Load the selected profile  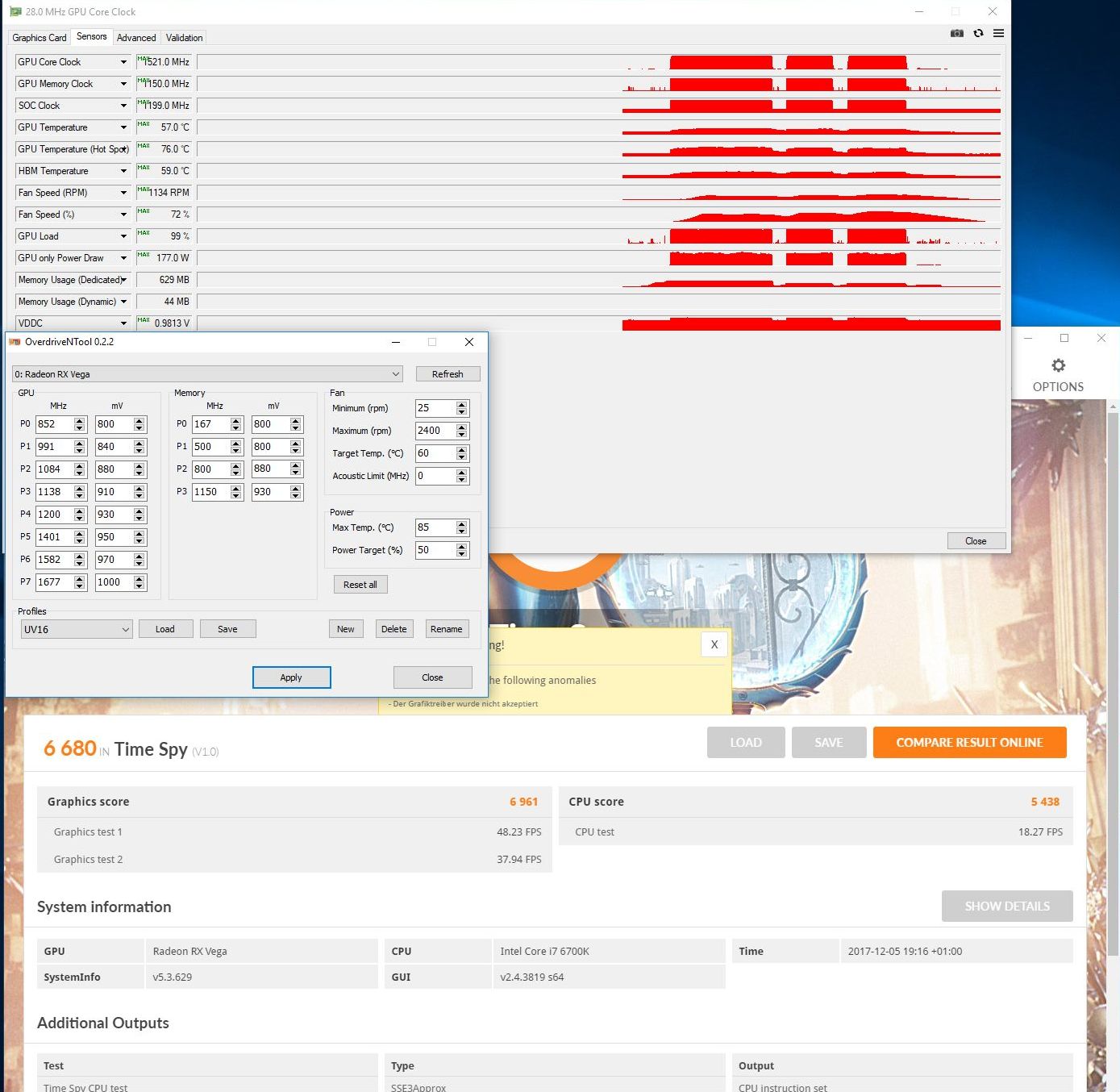click(165, 629)
